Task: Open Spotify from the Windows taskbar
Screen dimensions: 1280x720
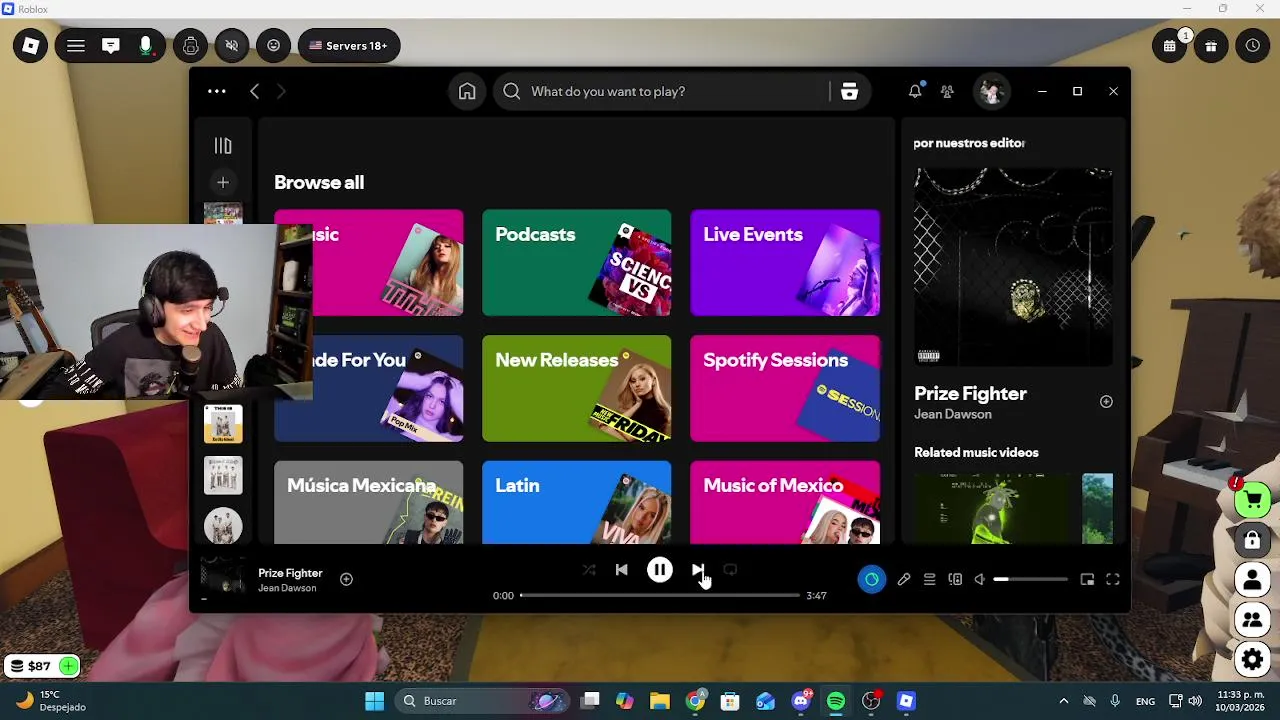Action: (836, 701)
